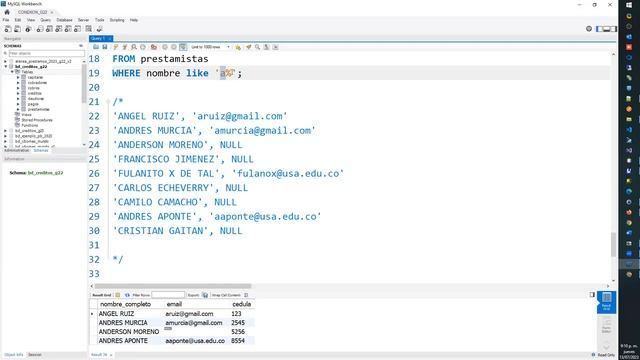
Task: Open the object inspector icon in main toolbar
Action: coord(28,29)
